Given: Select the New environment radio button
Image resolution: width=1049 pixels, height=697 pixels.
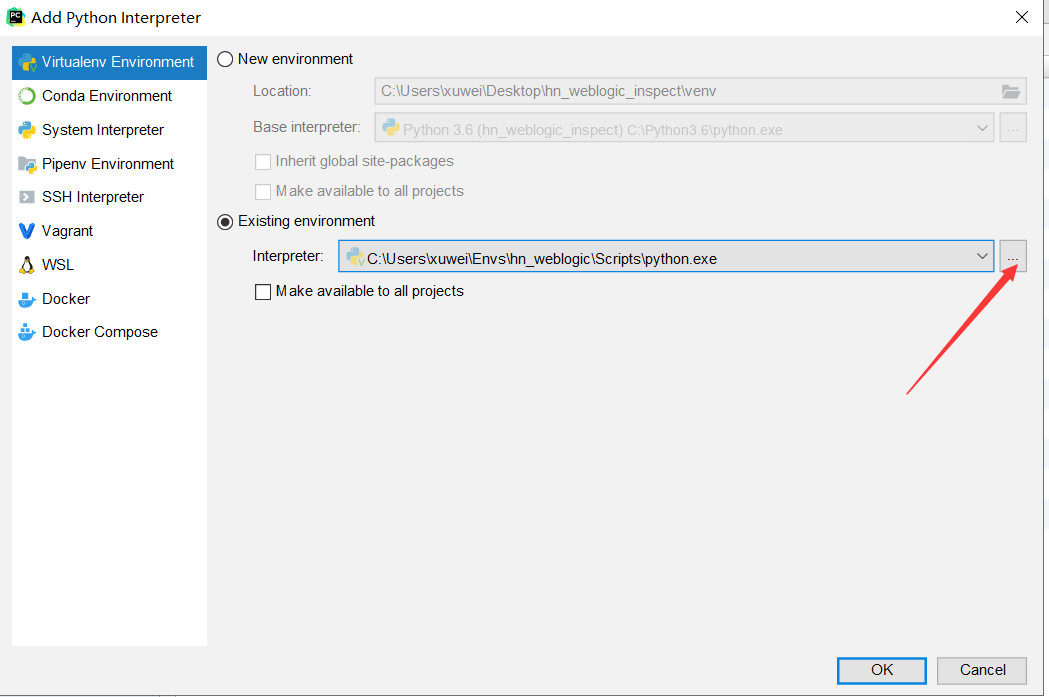Looking at the screenshot, I should coord(226,59).
